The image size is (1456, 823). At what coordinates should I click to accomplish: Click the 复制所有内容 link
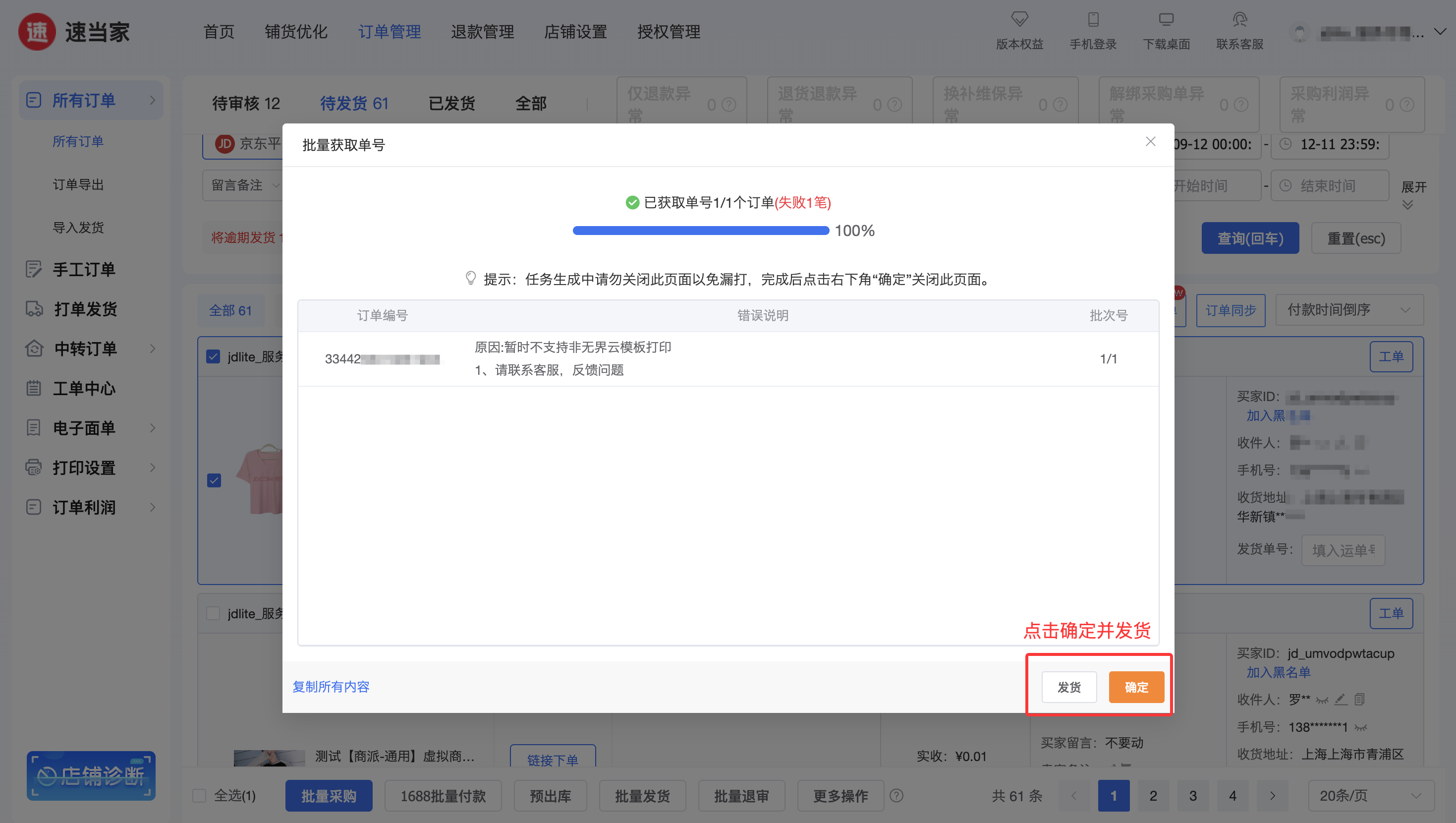click(331, 687)
